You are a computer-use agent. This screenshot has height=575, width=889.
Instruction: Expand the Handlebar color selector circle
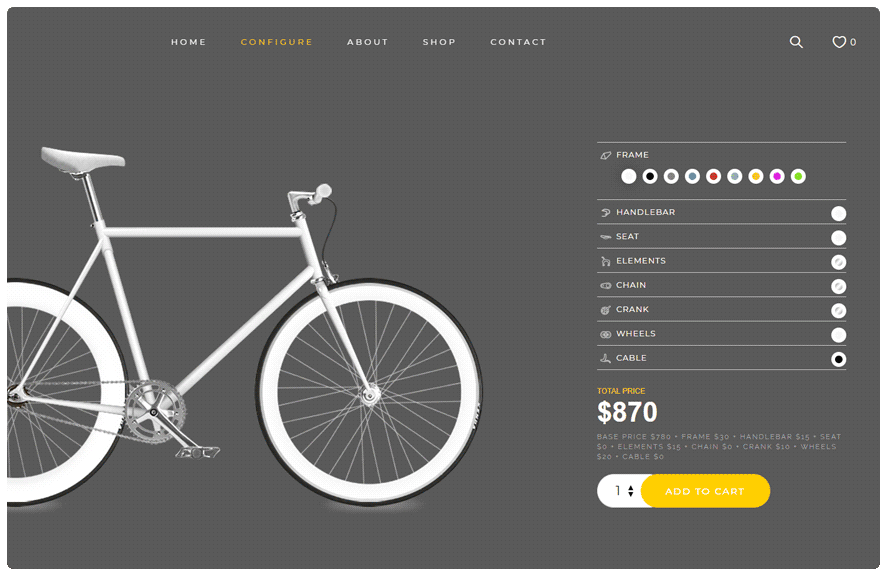(839, 214)
